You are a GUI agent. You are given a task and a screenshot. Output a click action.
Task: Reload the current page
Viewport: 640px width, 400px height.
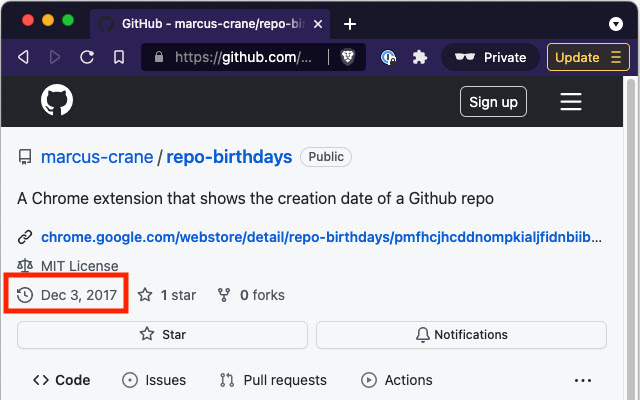tap(87, 57)
